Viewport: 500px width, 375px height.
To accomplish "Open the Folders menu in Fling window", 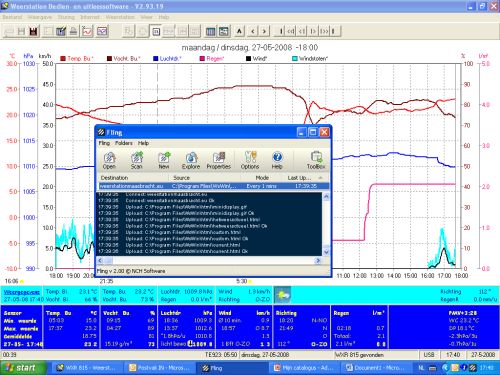I will [x=124, y=143].
